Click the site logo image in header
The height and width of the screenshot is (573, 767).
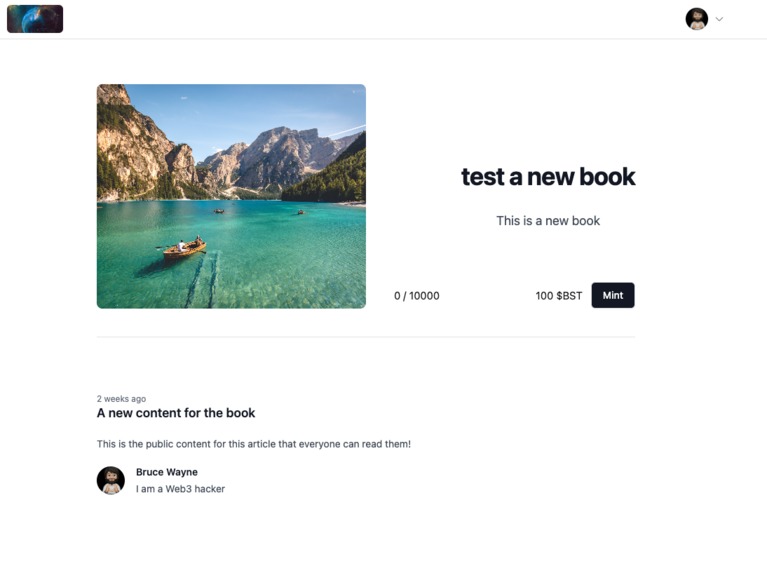(x=35, y=19)
